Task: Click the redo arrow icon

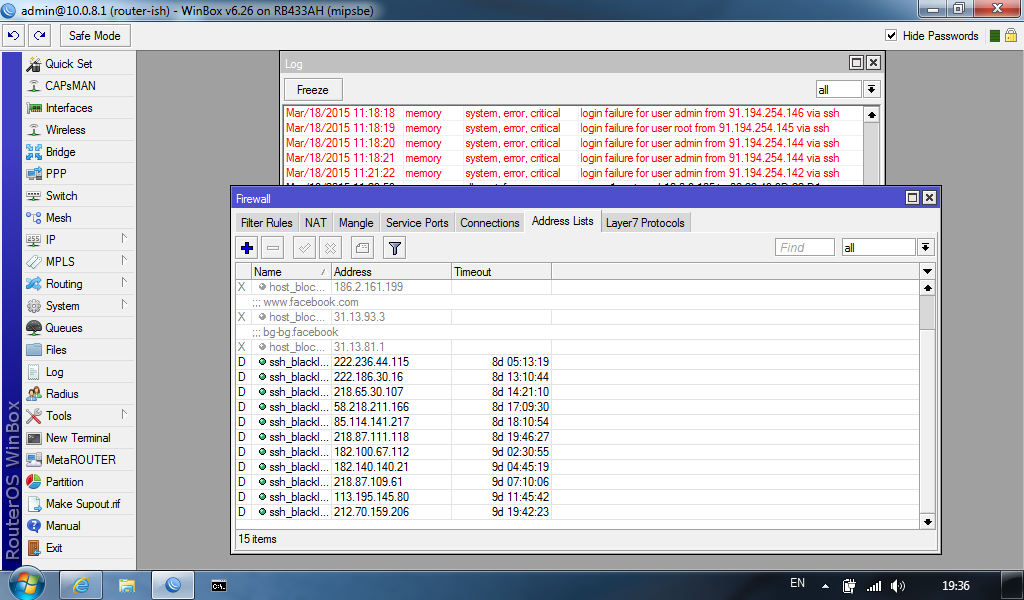Action: (40, 35)
